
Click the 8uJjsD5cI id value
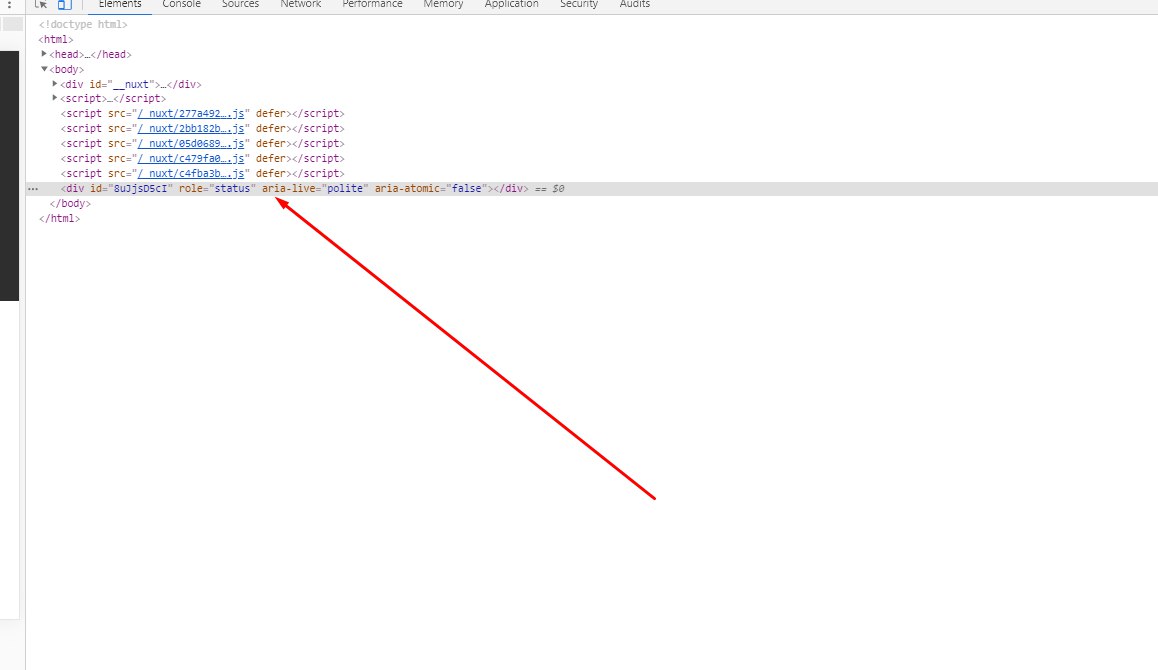coord(140,189)
